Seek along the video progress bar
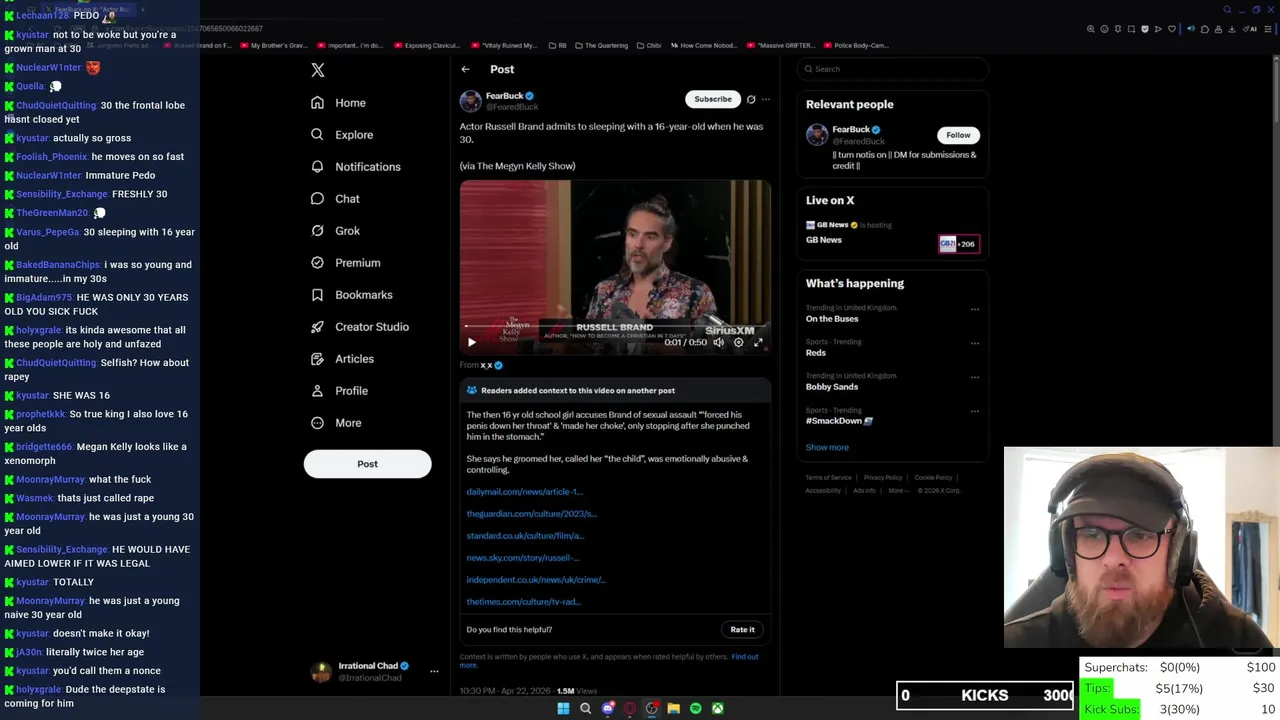 [x=615, y=326]
